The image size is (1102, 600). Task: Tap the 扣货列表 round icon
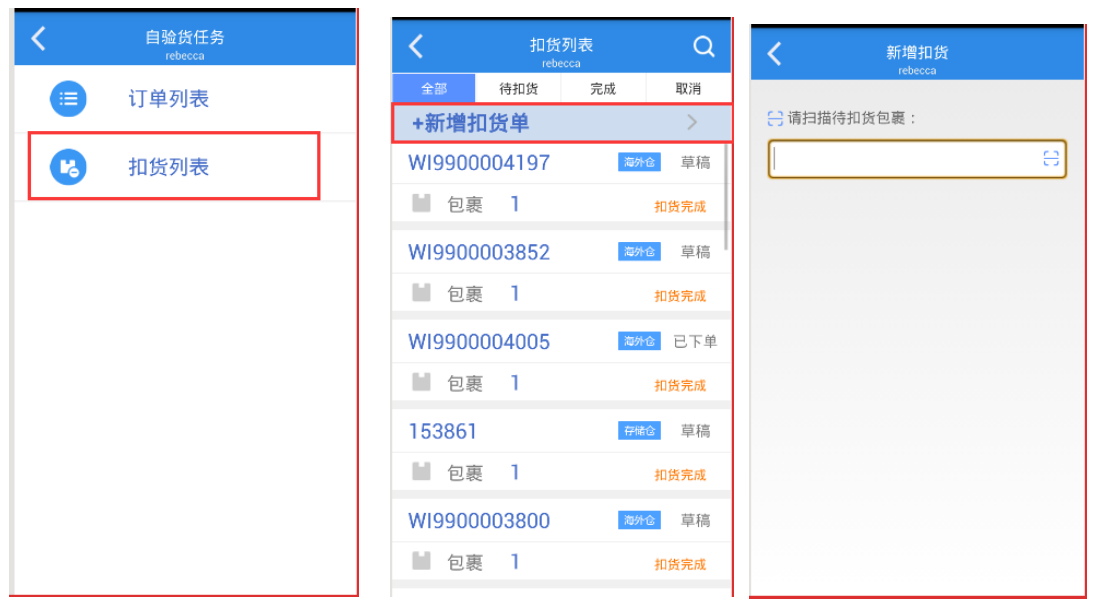68,167
